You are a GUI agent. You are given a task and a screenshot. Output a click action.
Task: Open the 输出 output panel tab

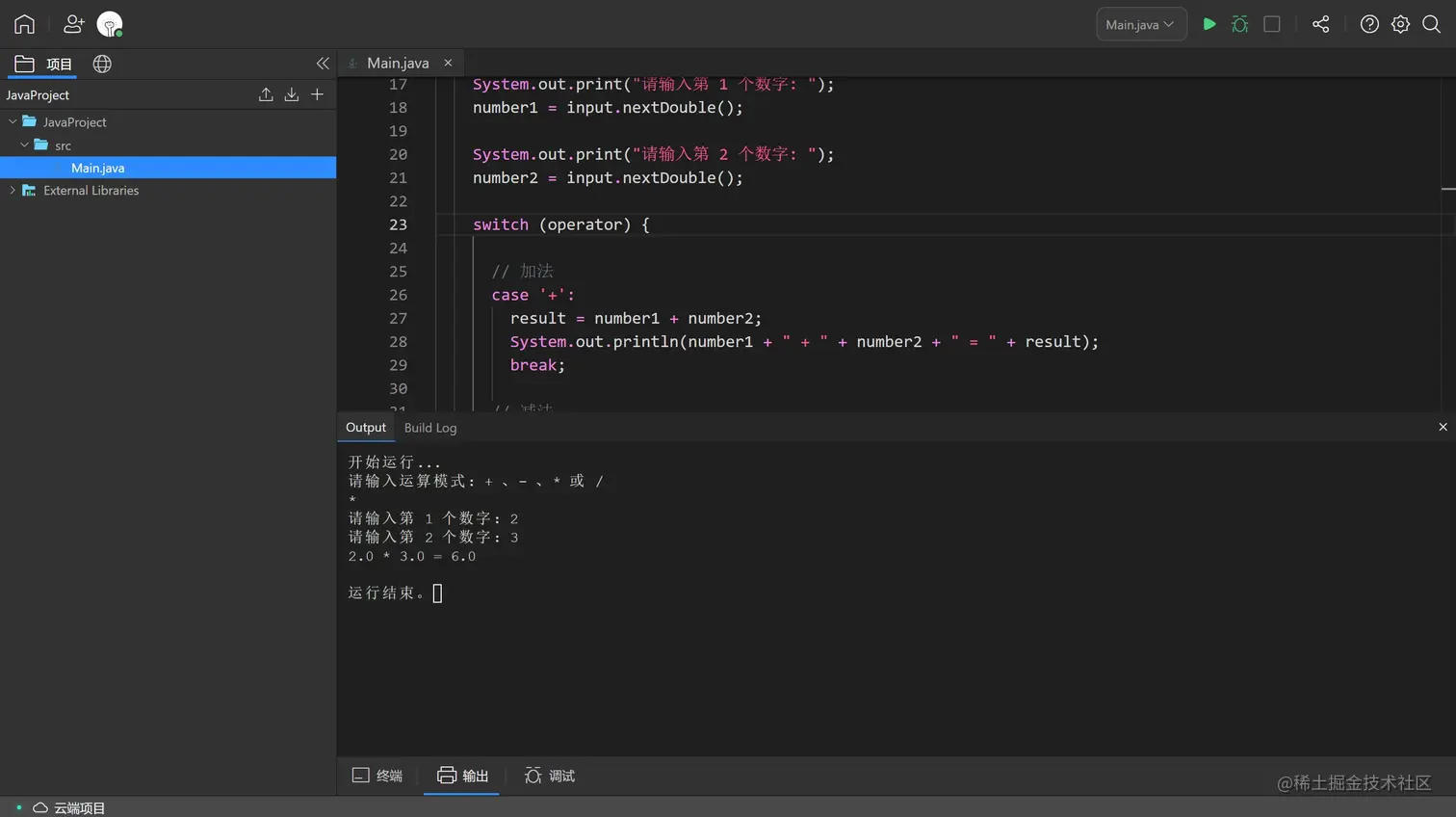pyautogui.click(x=462, y=776)
